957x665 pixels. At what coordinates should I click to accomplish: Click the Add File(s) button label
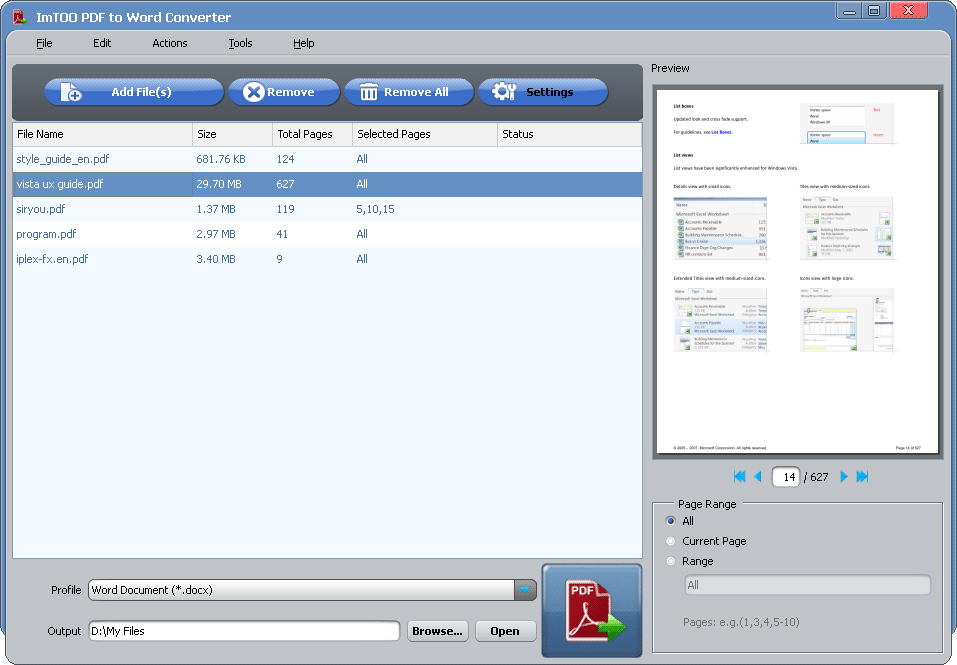point(141,92)
